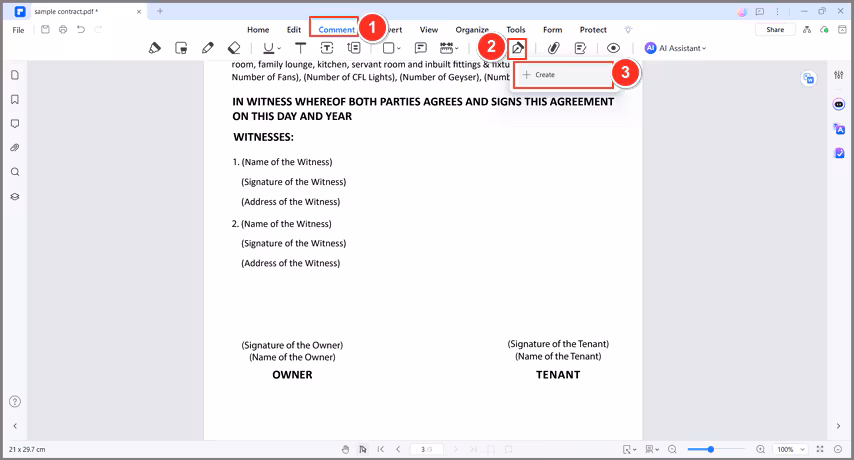Print the document
854x460 pixels.
[63, 29]
